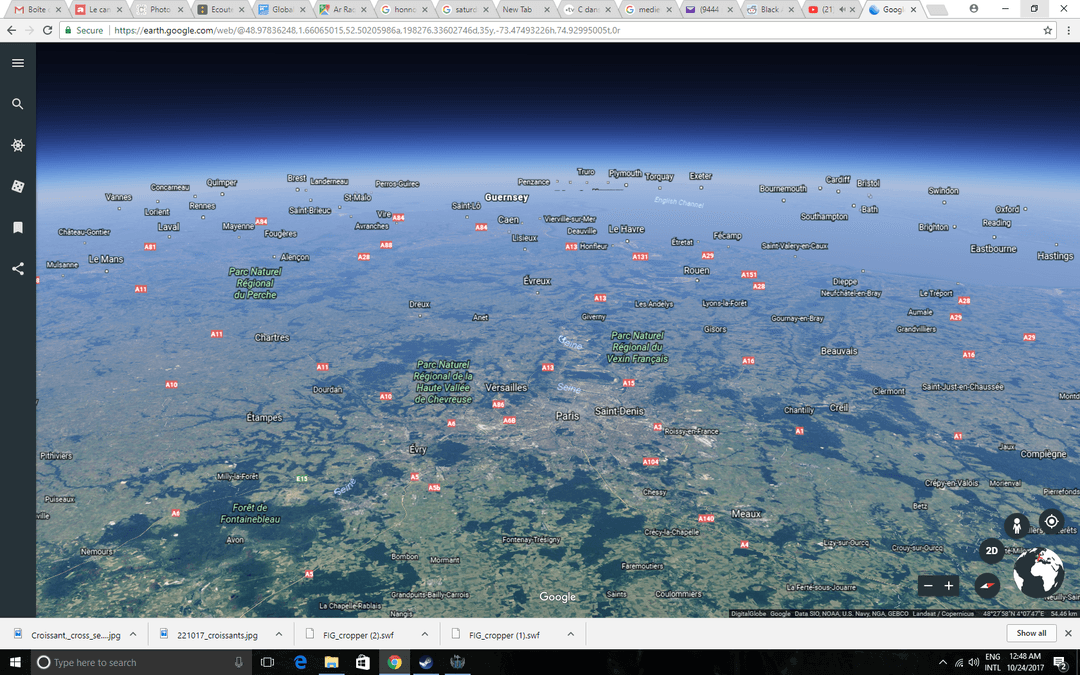Open dropdown for FIG_cropper (2).swf download
The image size is (1080, 675).
tap(425, 634)
